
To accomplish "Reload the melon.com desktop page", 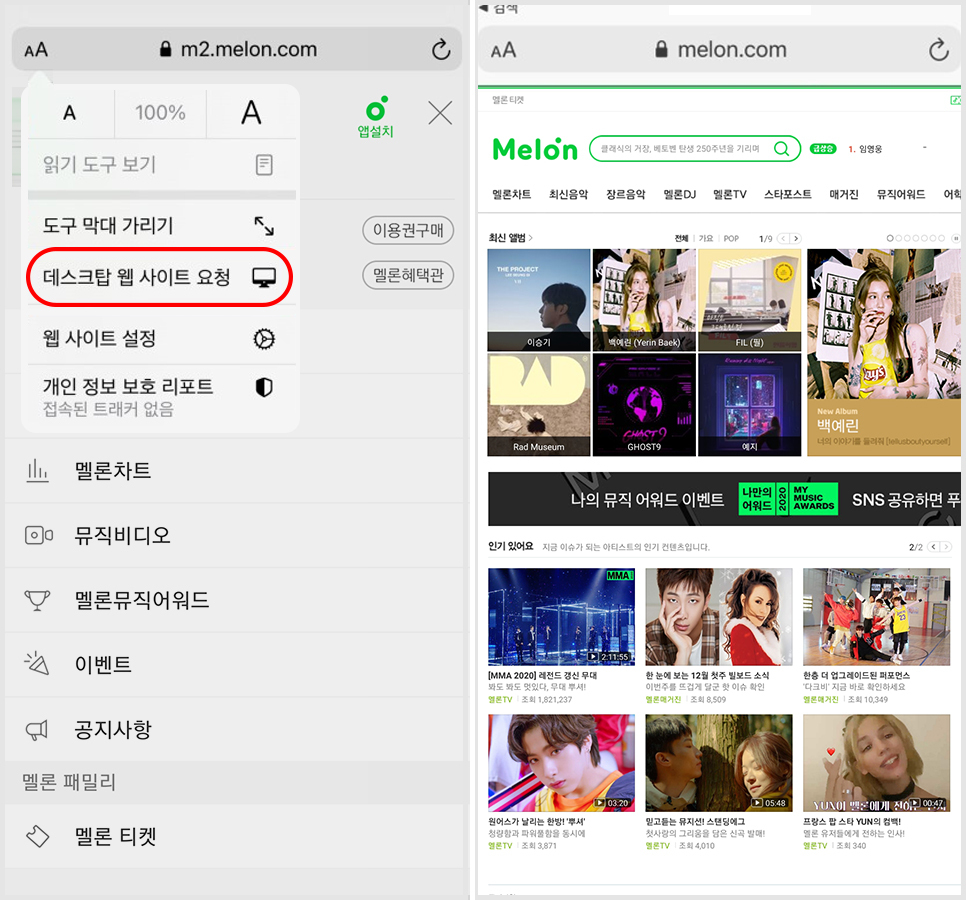I will pos(939,49).
